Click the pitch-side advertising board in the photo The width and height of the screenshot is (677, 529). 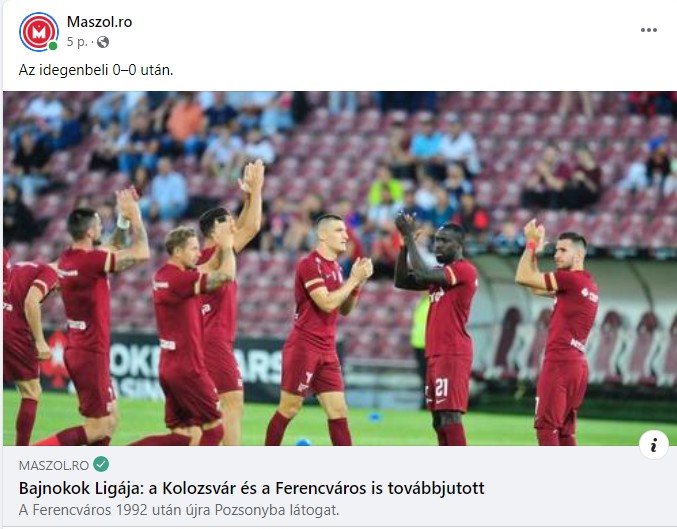tap(173, 366)
